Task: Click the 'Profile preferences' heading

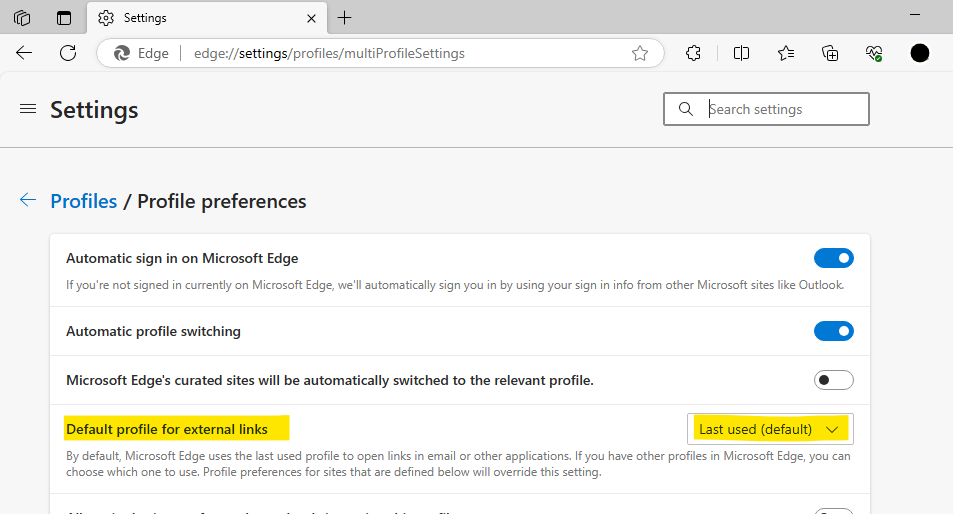Action: pos(222,201)
